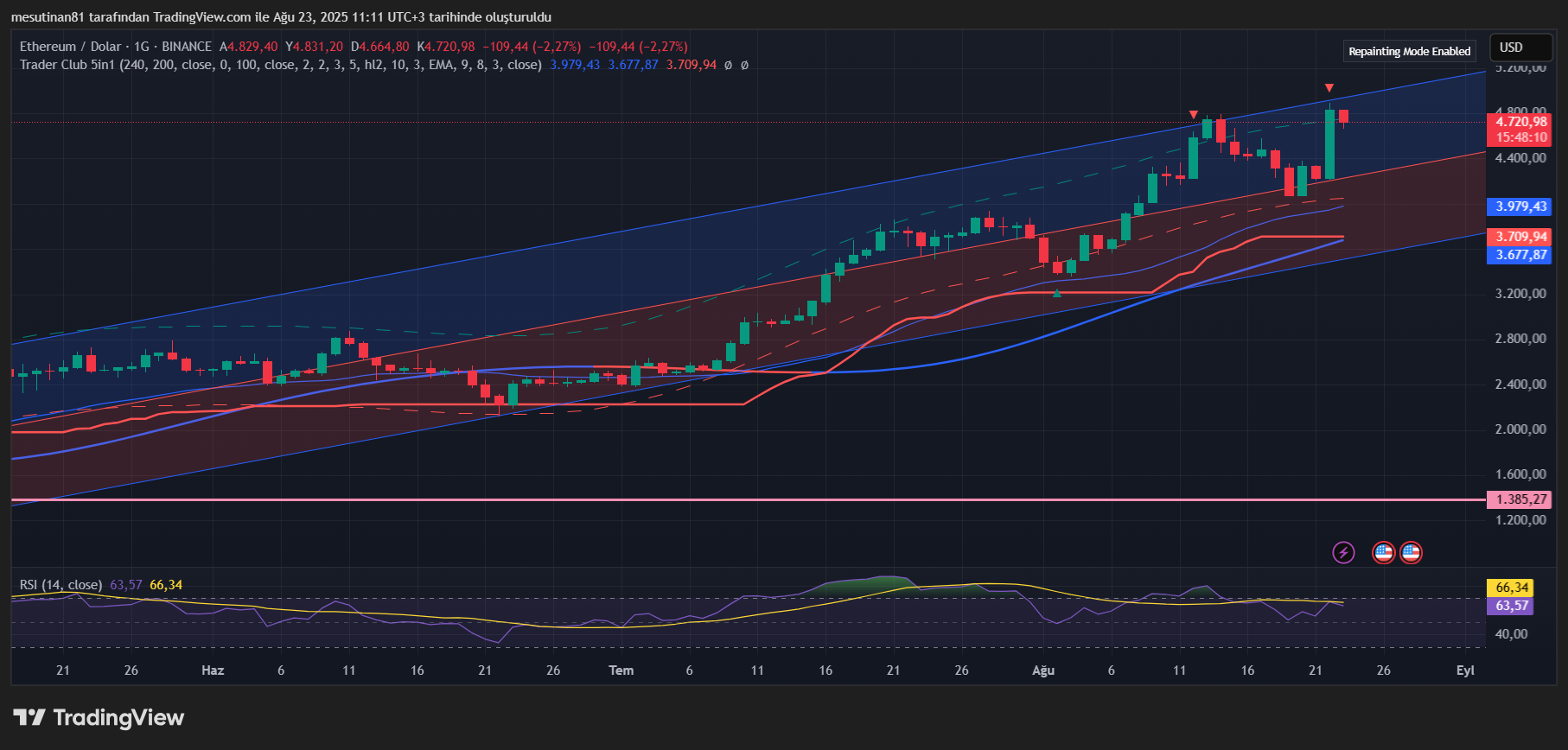The height and width of the screenshot is (750, 1568).
Task: Select the RSI (14, close) legend
Action: (x=61, y=585)
